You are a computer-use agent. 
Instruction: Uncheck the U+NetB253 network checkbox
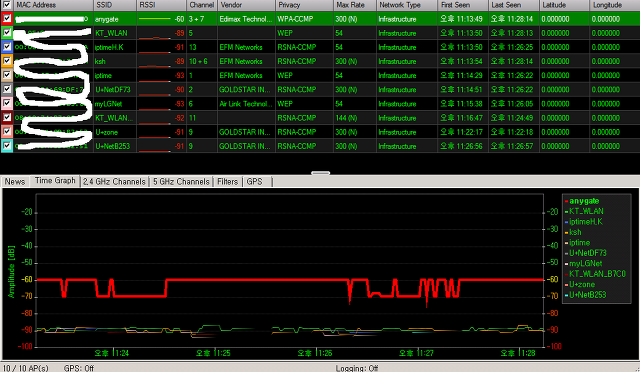pos(7,146)
